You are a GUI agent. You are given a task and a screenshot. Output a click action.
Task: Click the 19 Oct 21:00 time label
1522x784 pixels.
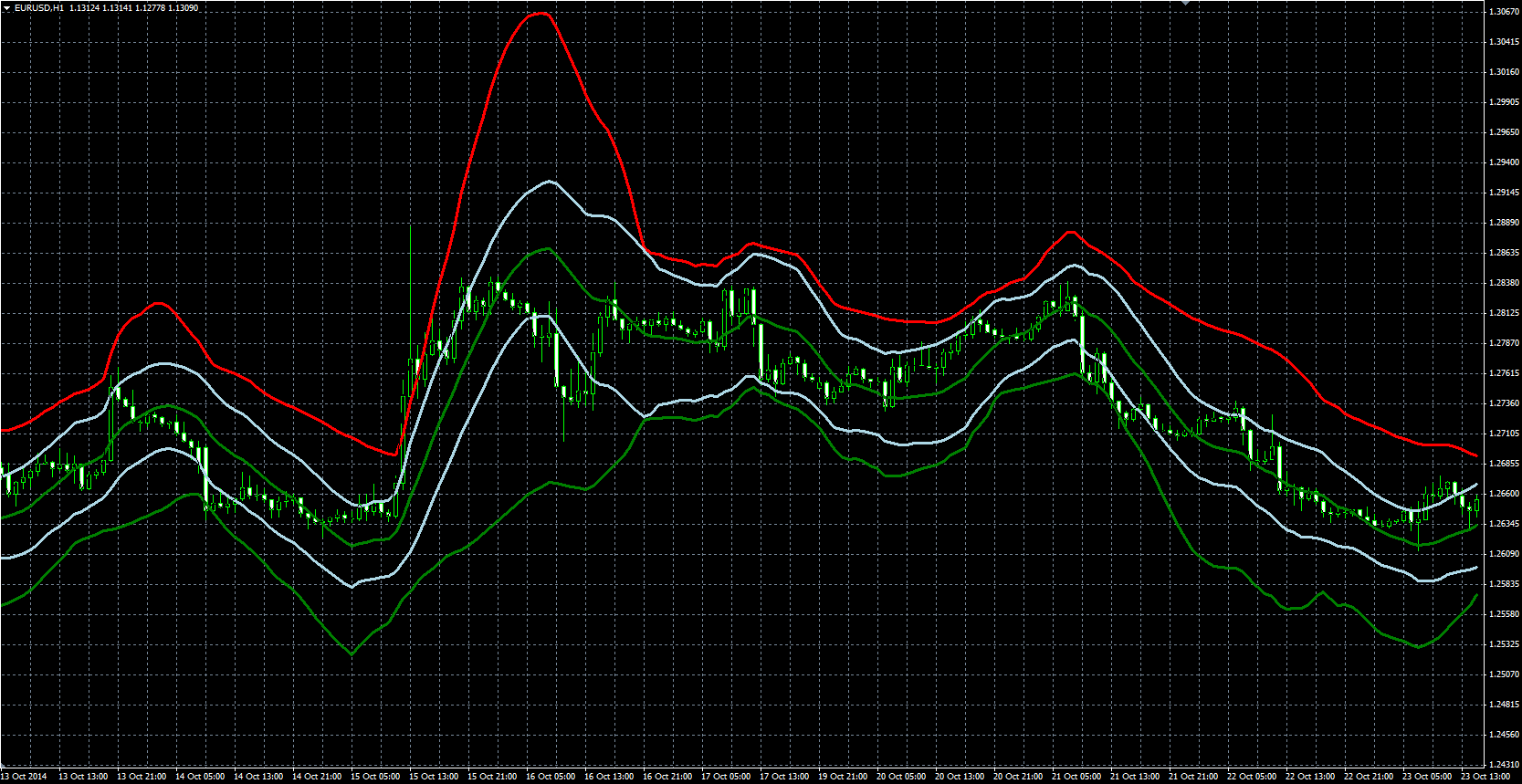pyautogui.click(x=843, y=777)
